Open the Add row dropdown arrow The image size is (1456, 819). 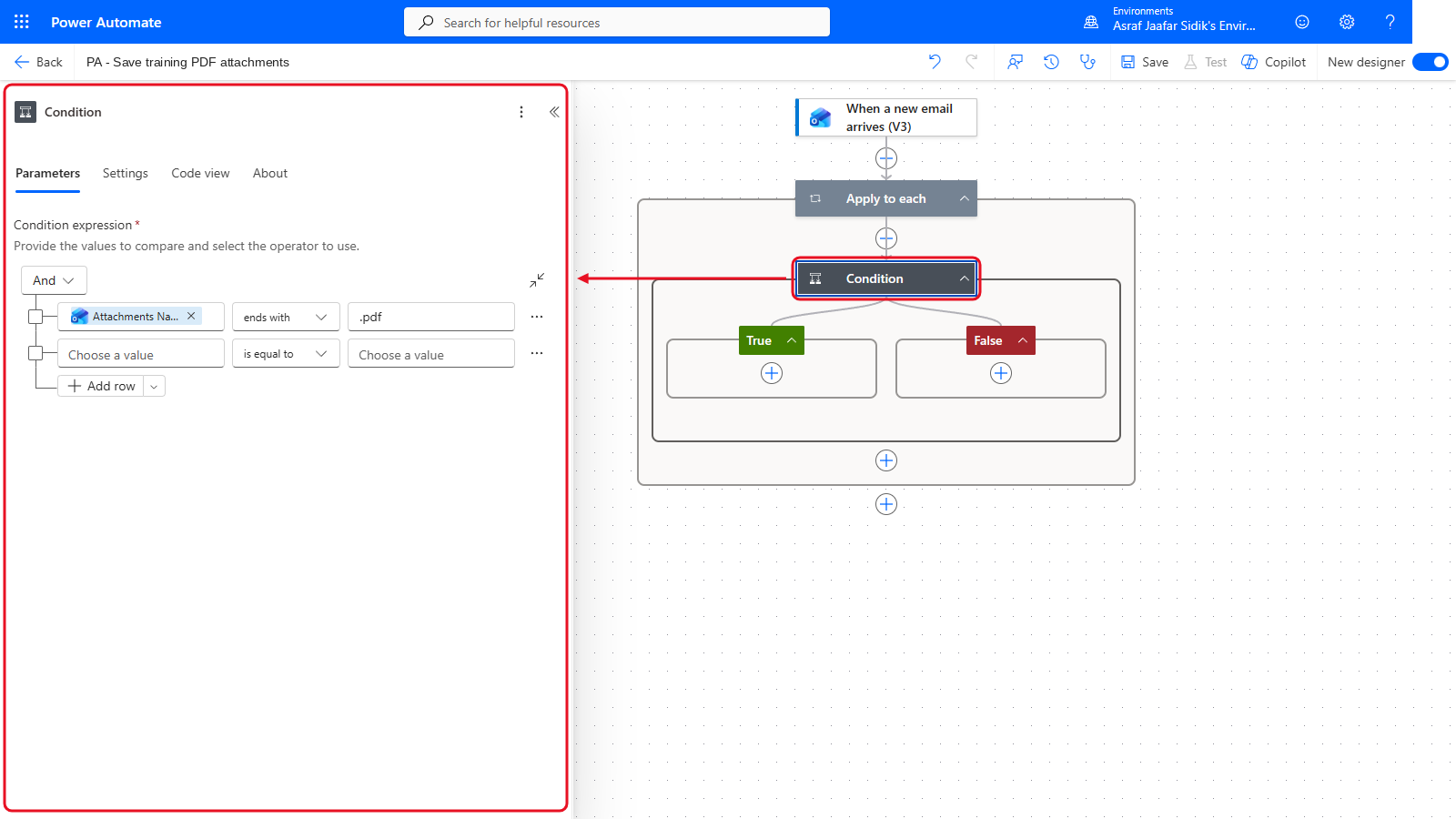[154, 386]
